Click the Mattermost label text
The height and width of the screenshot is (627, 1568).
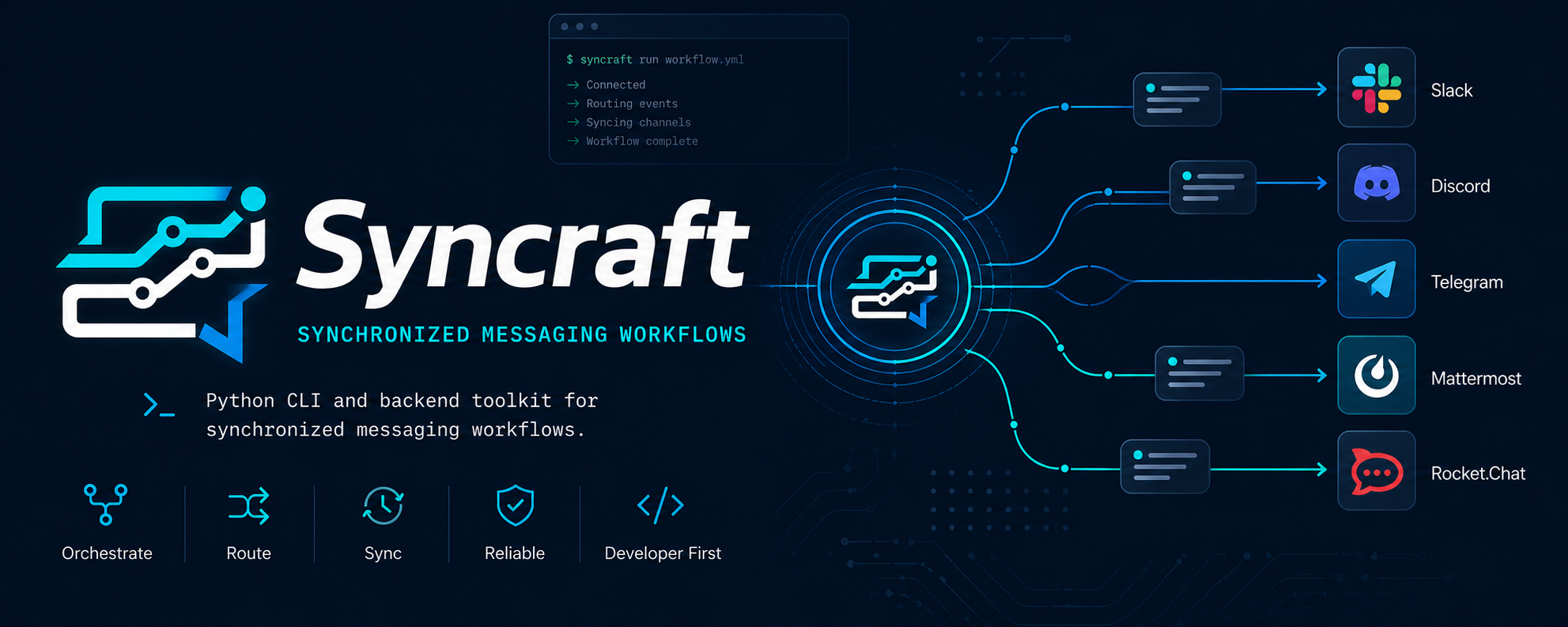point(1475,378)
